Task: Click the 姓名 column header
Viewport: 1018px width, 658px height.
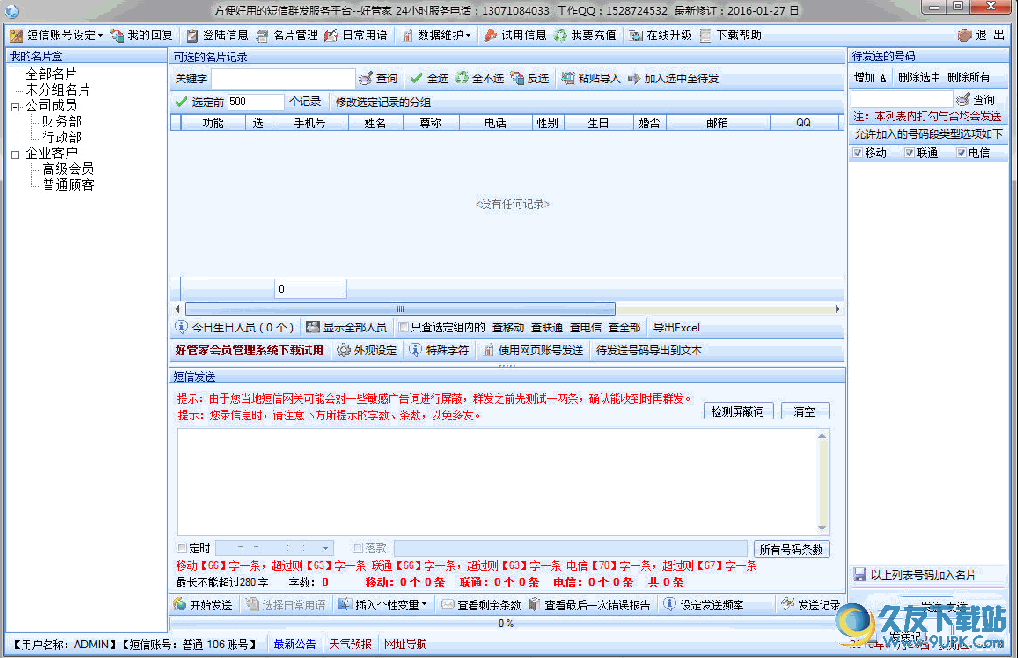Action: pyautogui.click(x=375, y=123)
